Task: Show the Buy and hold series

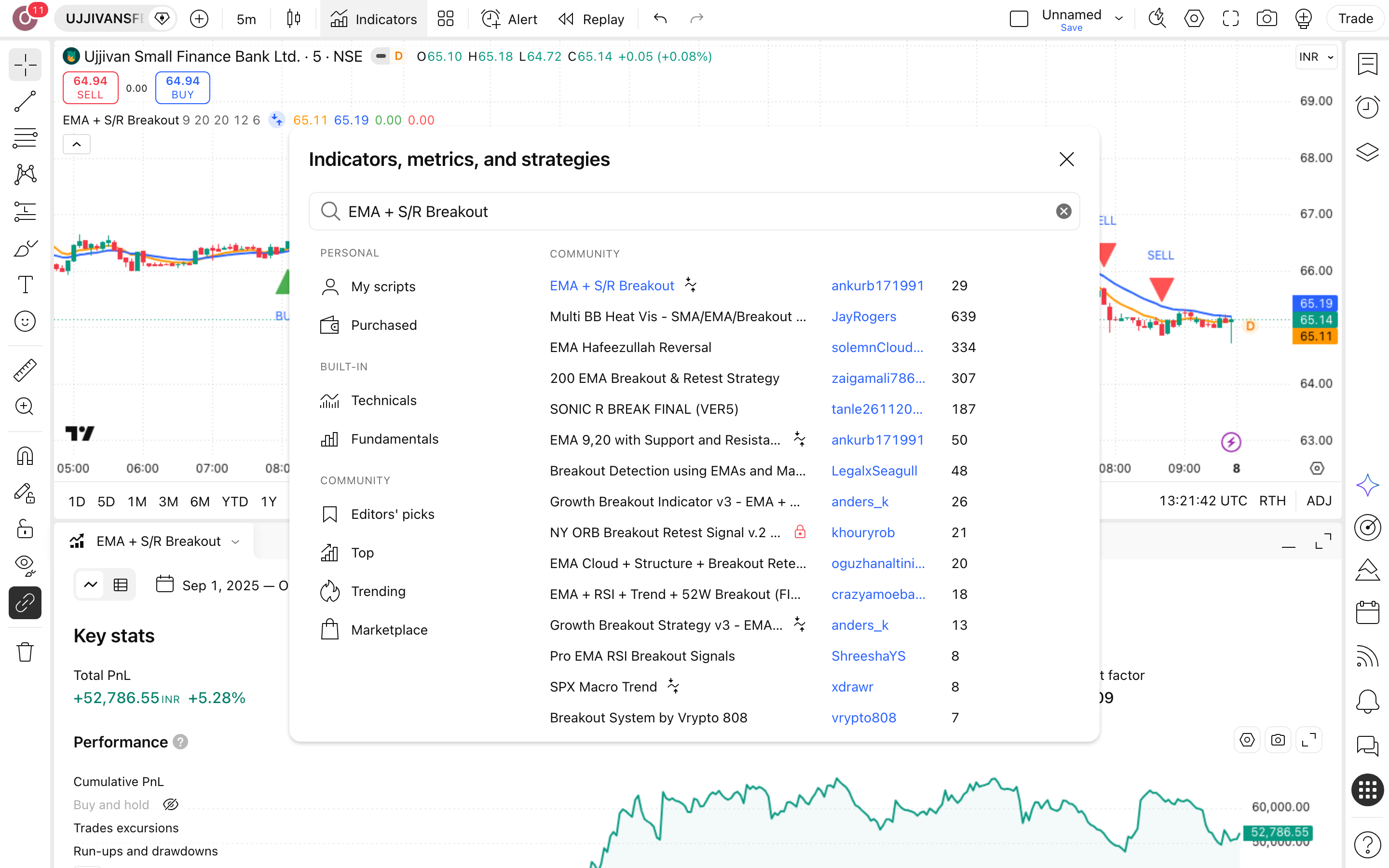Action: click(x=171, y=805)
